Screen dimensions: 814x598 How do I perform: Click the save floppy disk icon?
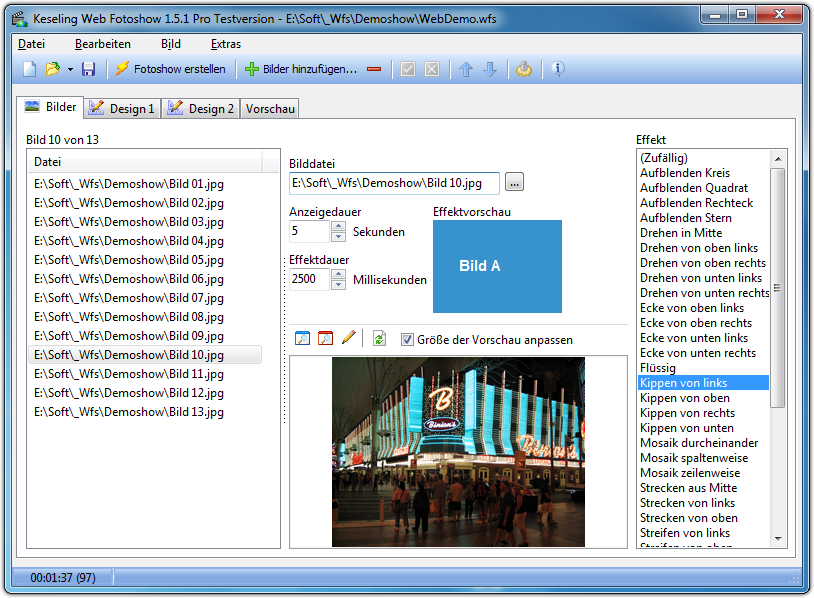(88, 69)
